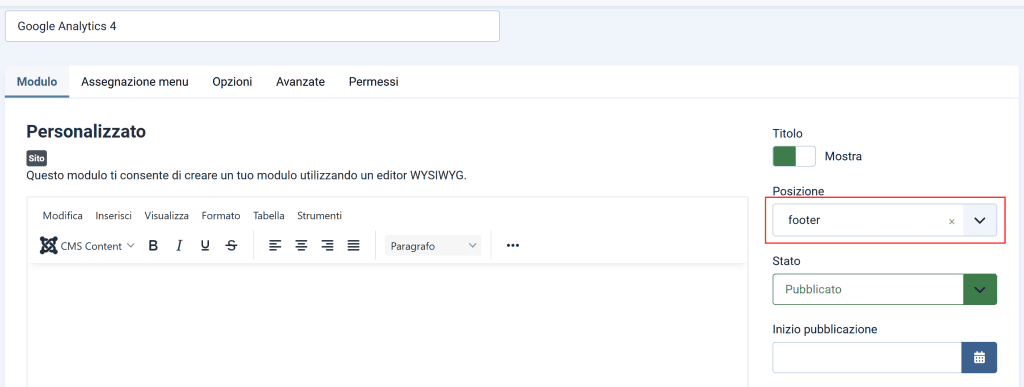Screen dimensions: 1024x387
Task: Open the Modifica editor menu
Action: [x=63, y=215]
